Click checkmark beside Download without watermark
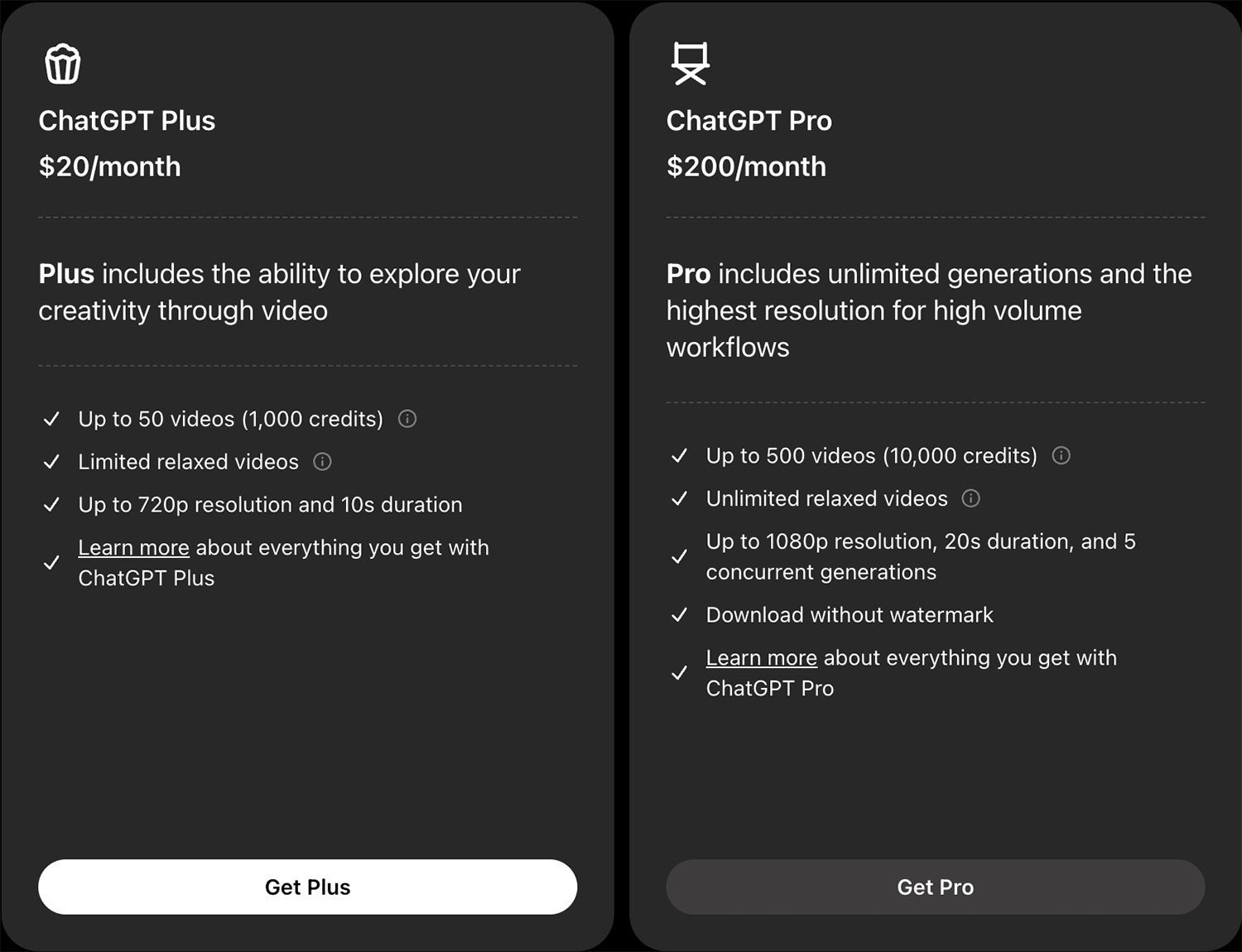The height and width of the screenshot is (952, 1242). pyautogui.click(x=679, y=615)
